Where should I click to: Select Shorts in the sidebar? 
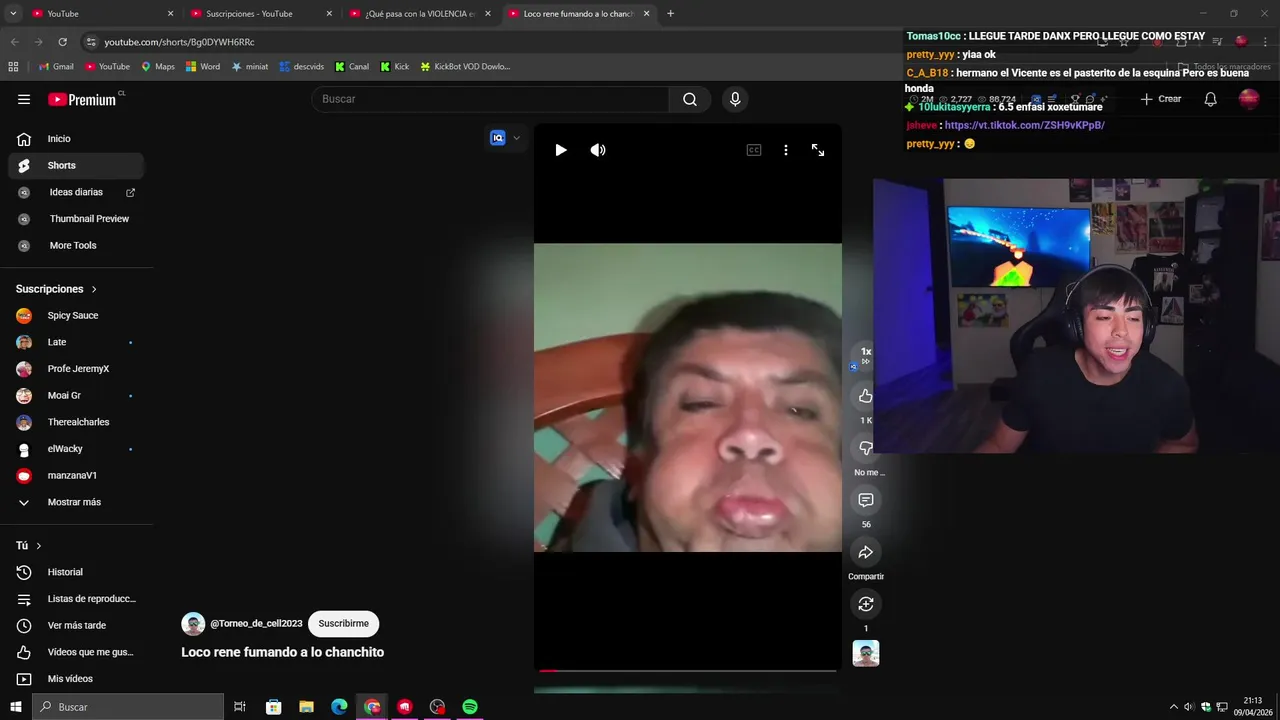76,165
